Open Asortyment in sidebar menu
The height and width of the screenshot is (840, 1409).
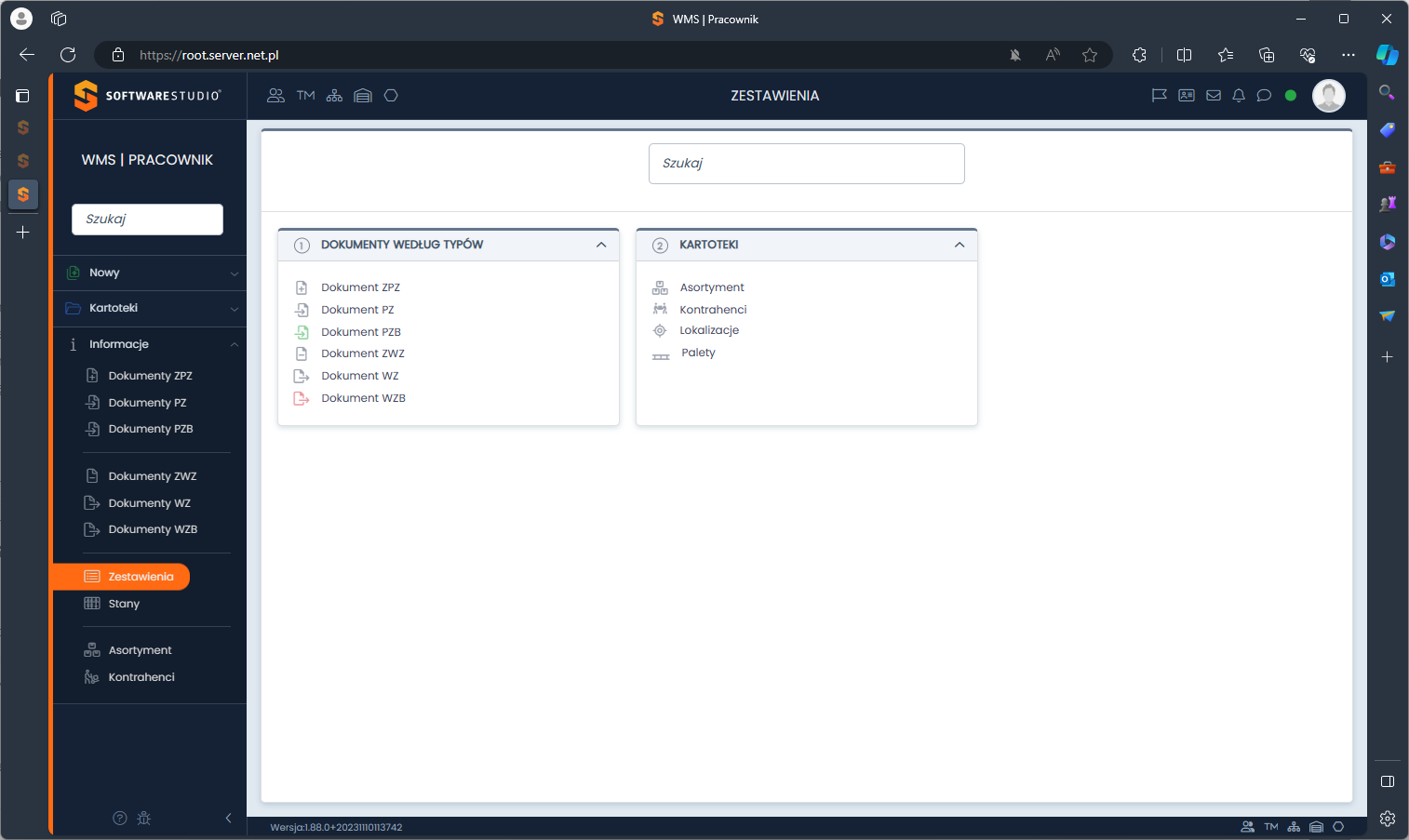point(140,650)
